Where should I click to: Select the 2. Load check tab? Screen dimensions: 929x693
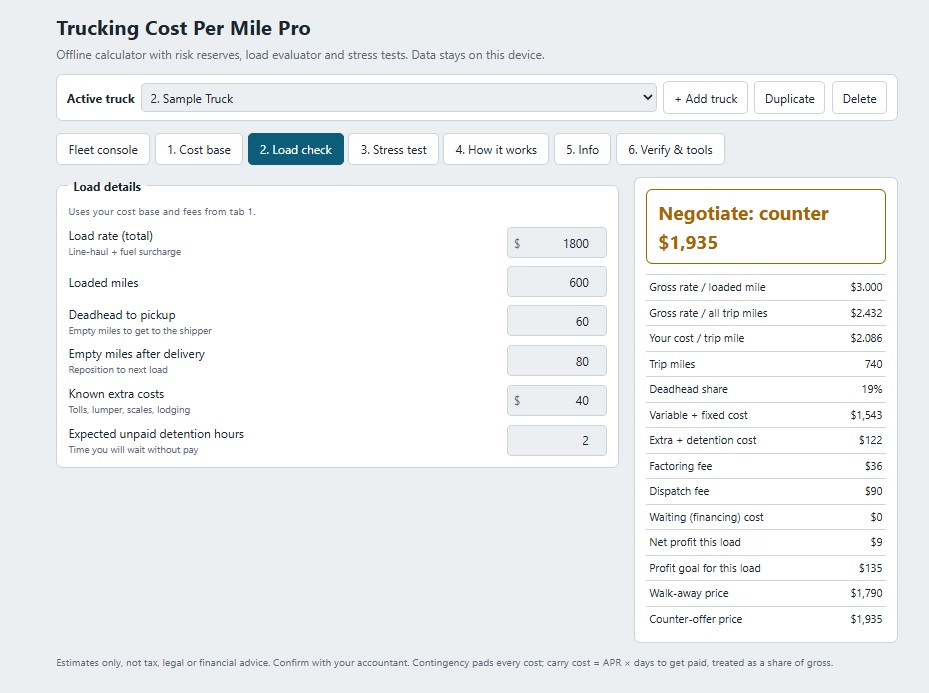[x=296, y=149]
